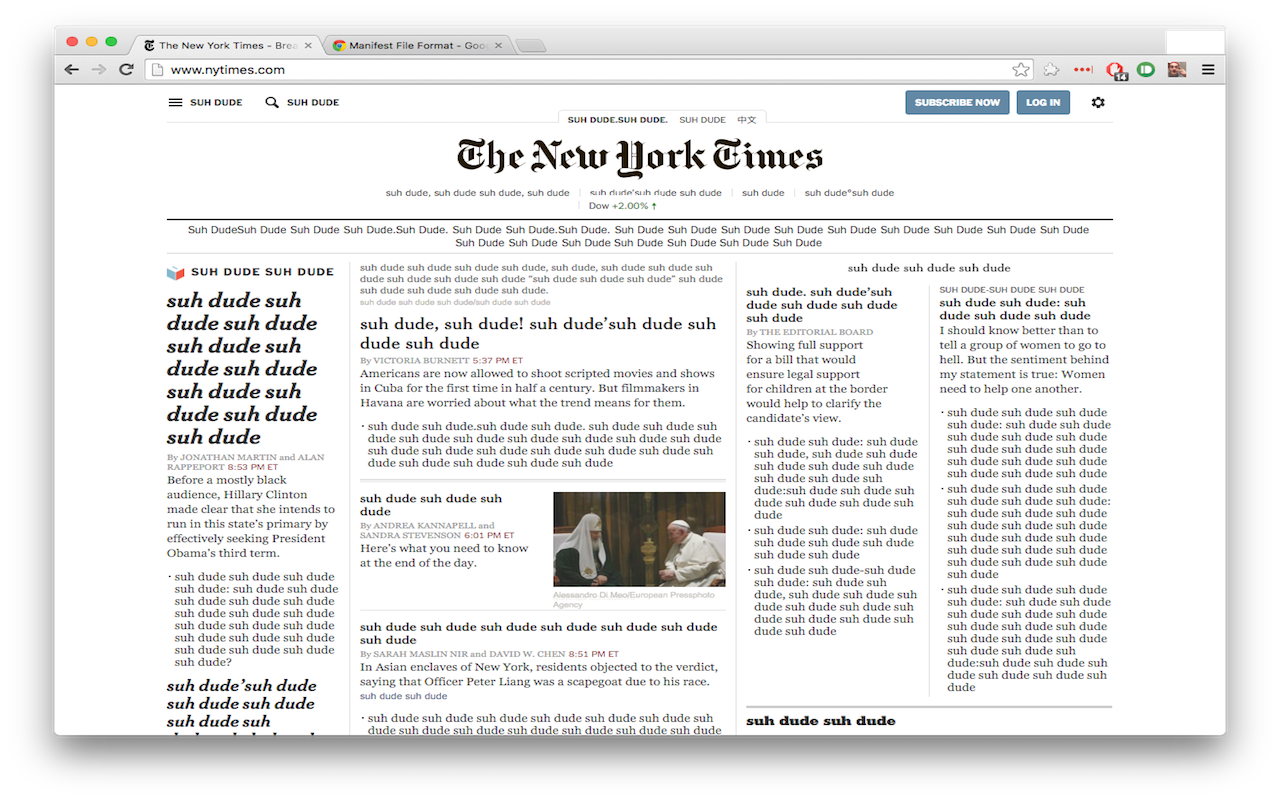Switch to the New York Times tab
This screenshot has width=1280, height=800.
(228, 45)
